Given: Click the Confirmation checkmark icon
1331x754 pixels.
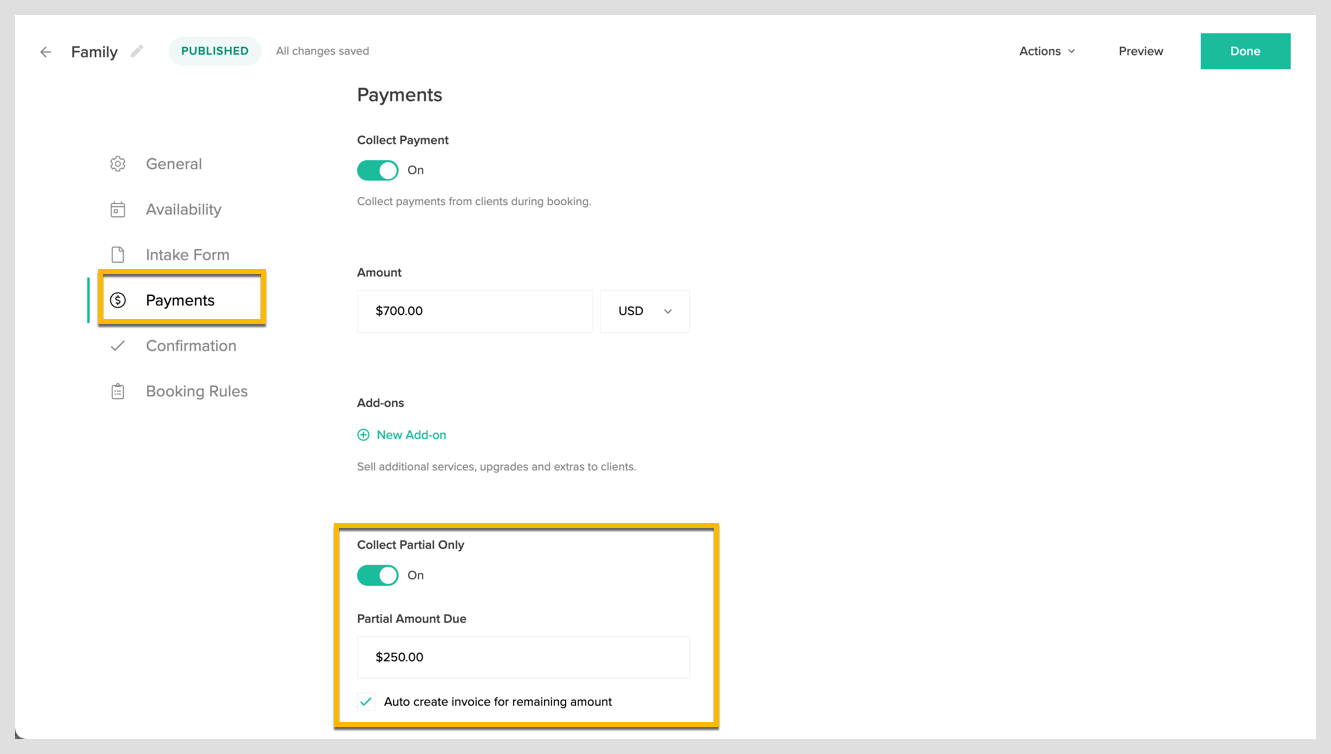Looking at the screenshot, I should (118, 346).
